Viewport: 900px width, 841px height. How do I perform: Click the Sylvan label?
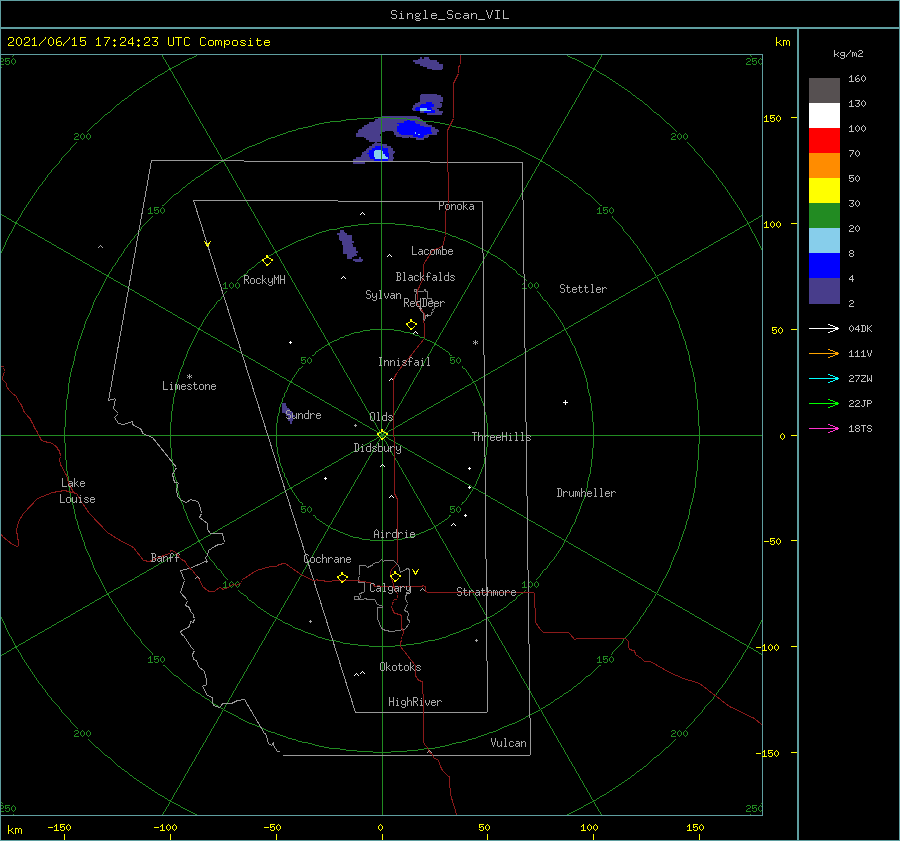tap(383, 295)
